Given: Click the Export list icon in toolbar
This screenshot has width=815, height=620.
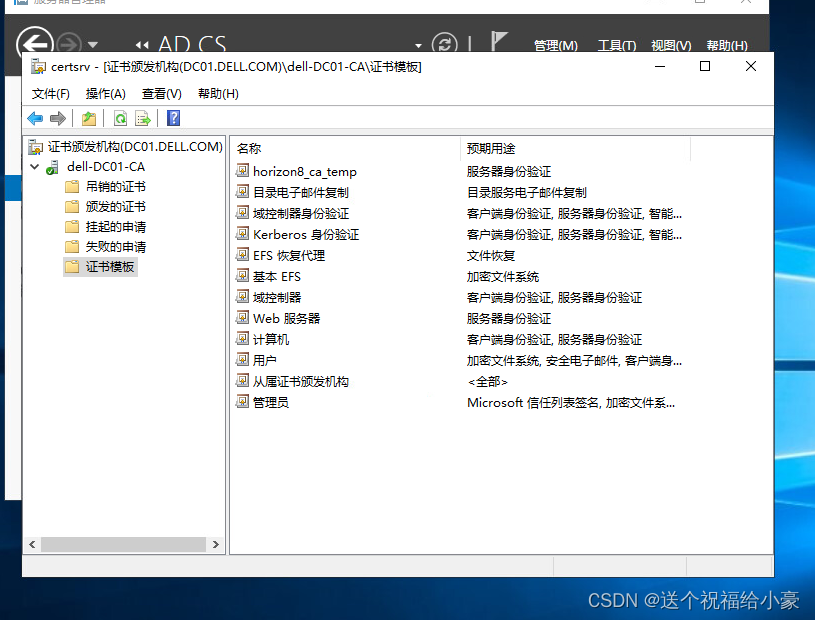Looking at the screenshot, I should coord(142,118).
